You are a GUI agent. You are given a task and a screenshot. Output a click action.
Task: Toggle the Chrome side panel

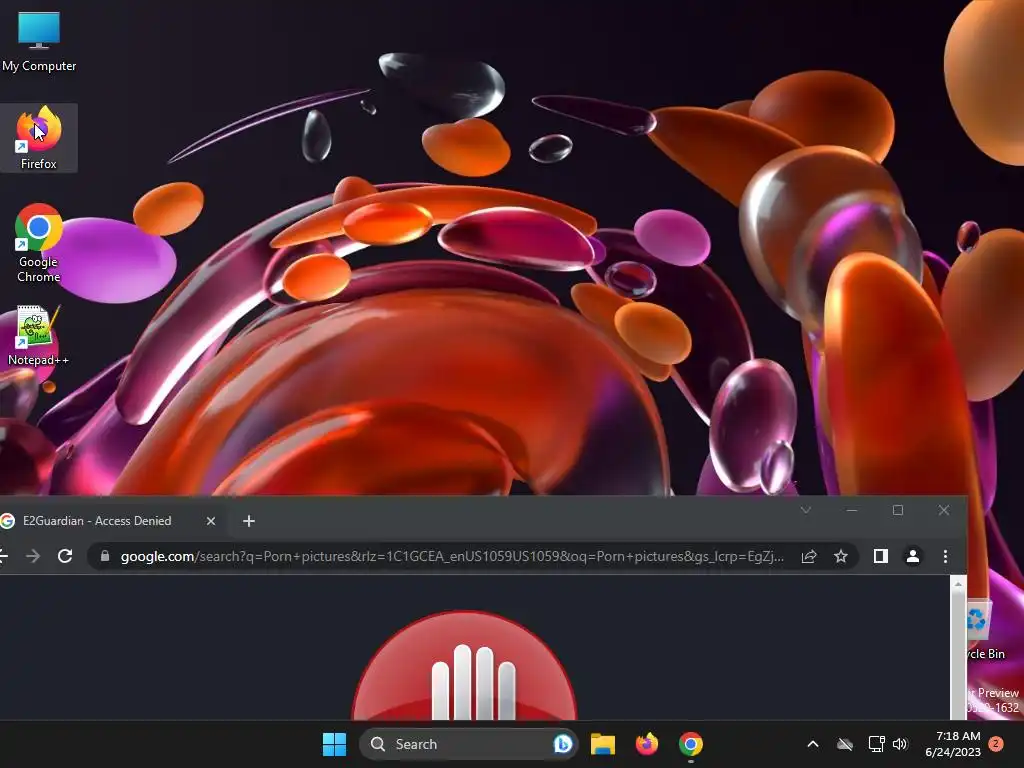pyautogui.click(x=880, y=556)
